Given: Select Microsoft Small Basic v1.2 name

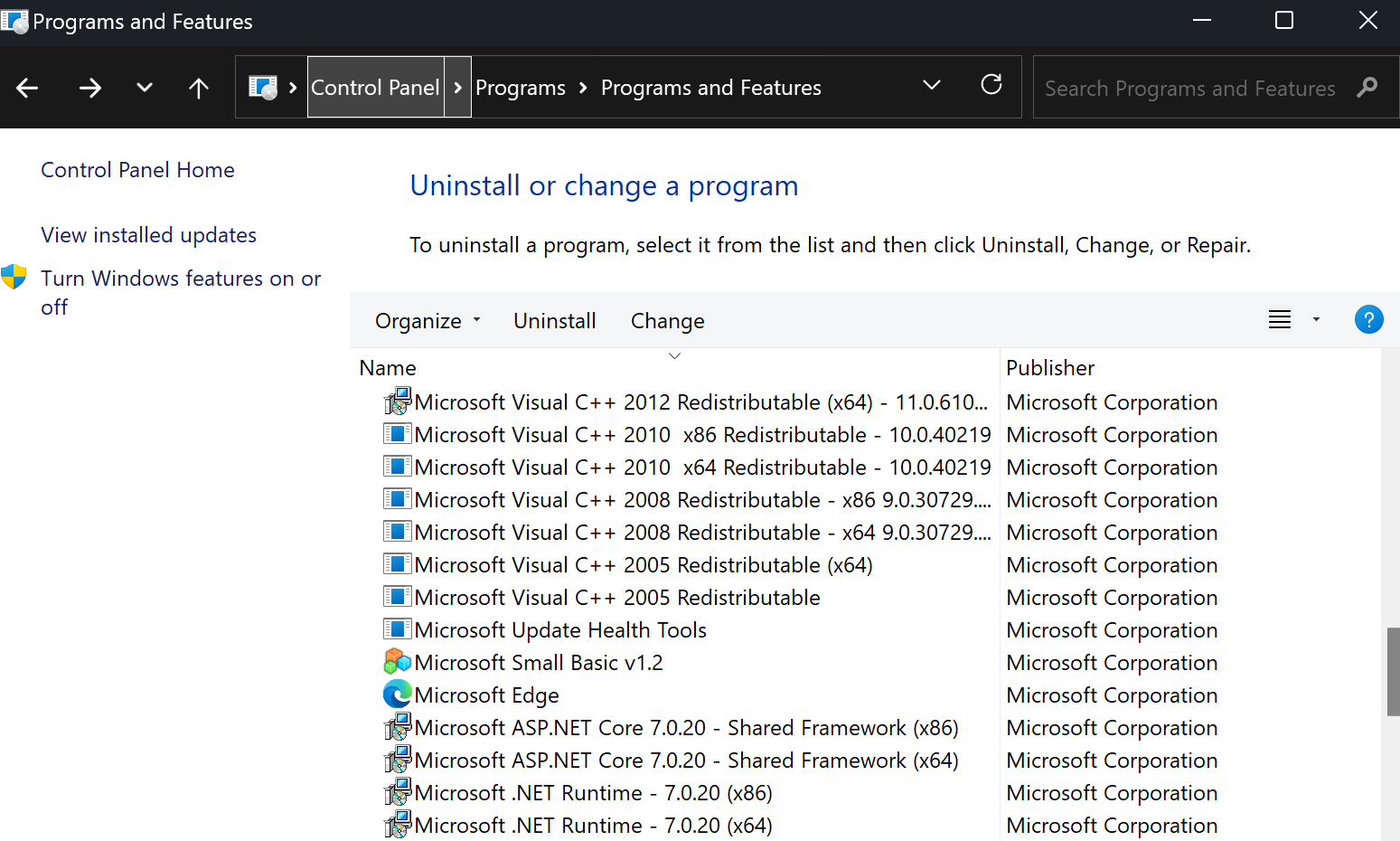Looking at the screenshot, I should click(539, 663).
